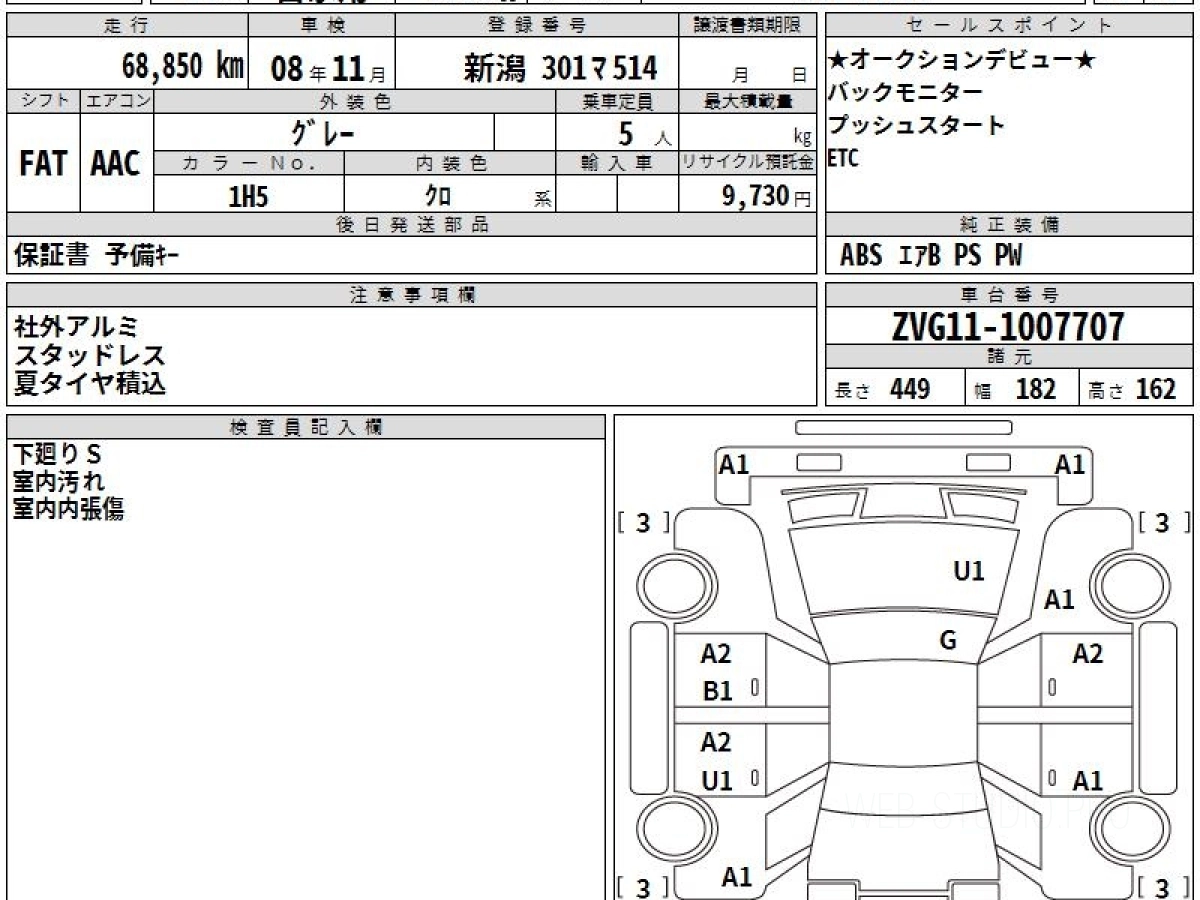Click interior color クロ
Screen dimensions: 1200x900
coord(437,197)
